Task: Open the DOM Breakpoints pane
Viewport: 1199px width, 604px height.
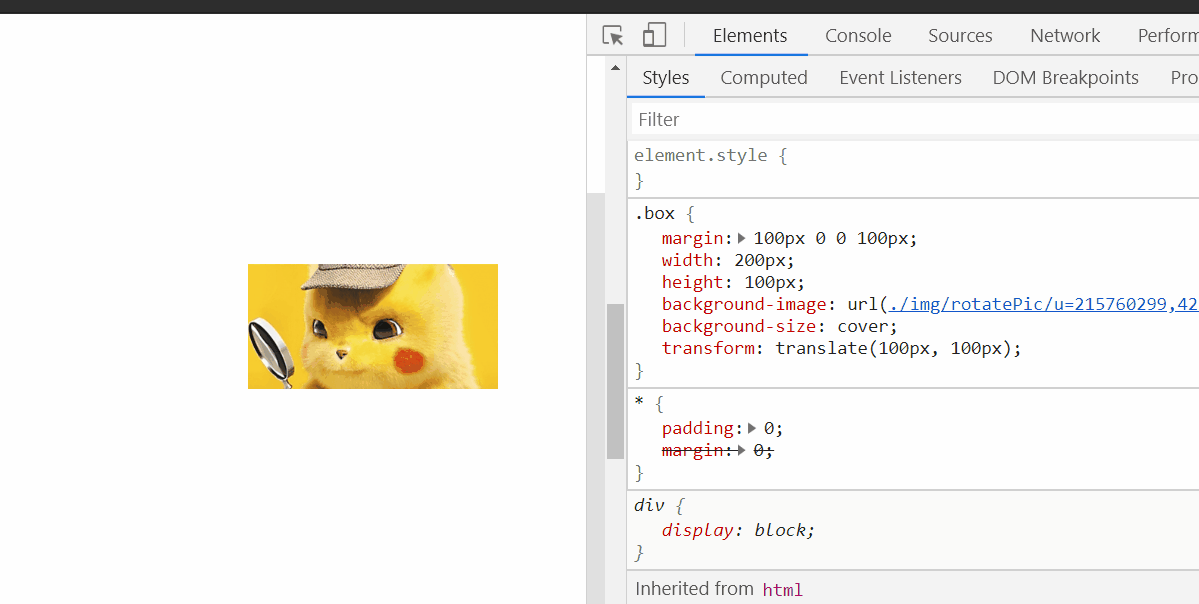Action: pos(1065,77)
